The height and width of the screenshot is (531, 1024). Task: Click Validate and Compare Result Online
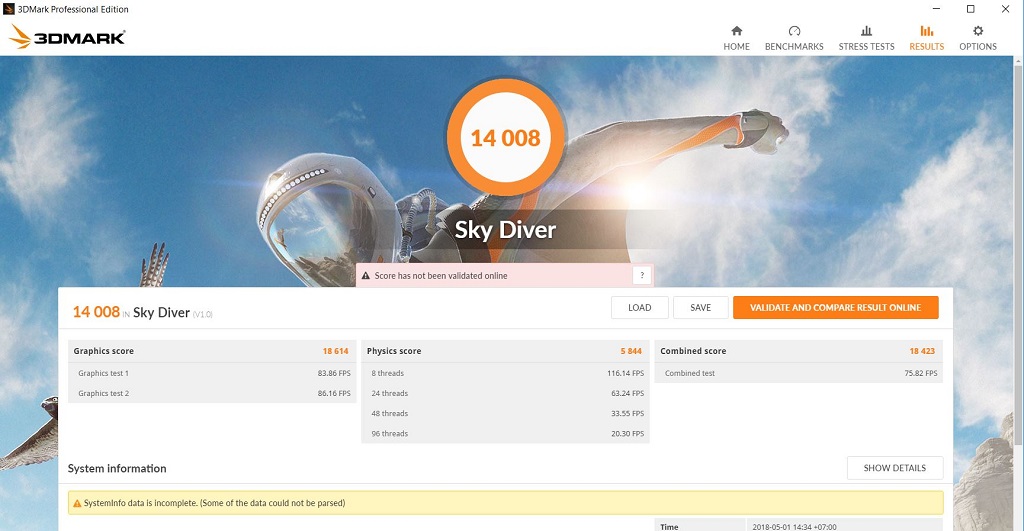click(835, 308)
